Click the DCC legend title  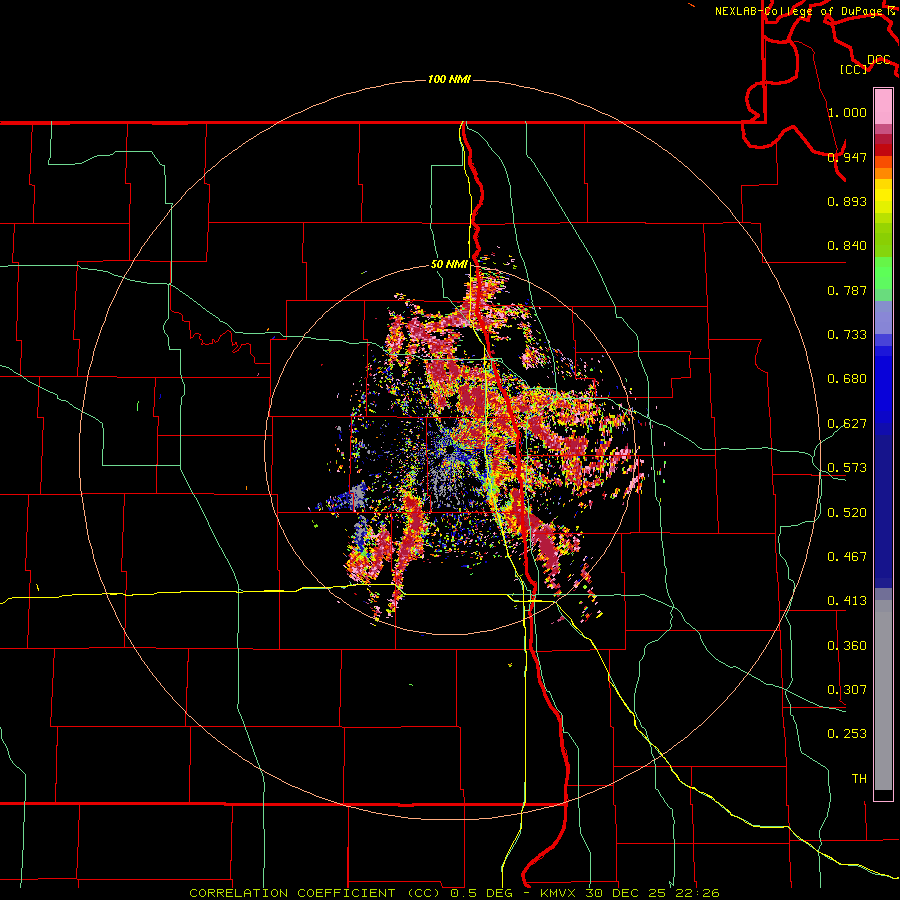click(879, 60)
